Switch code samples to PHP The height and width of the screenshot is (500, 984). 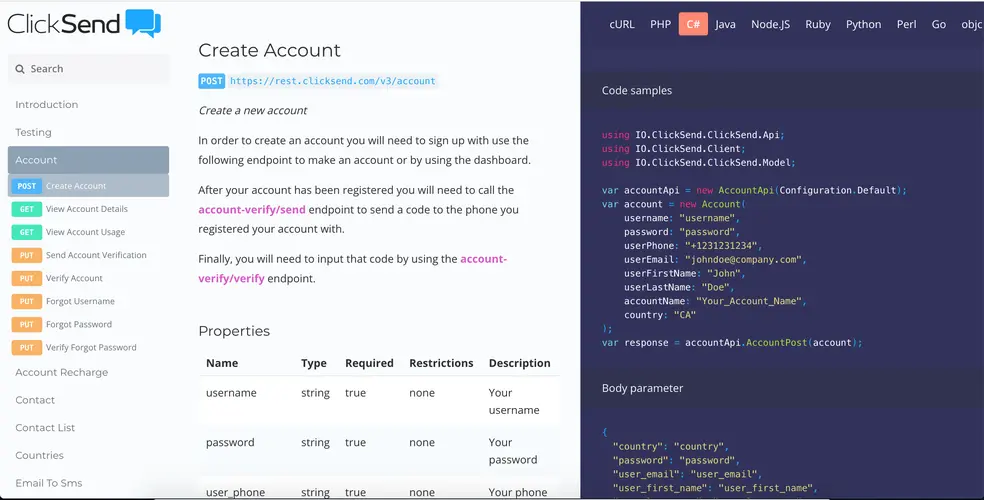[660, 24]
